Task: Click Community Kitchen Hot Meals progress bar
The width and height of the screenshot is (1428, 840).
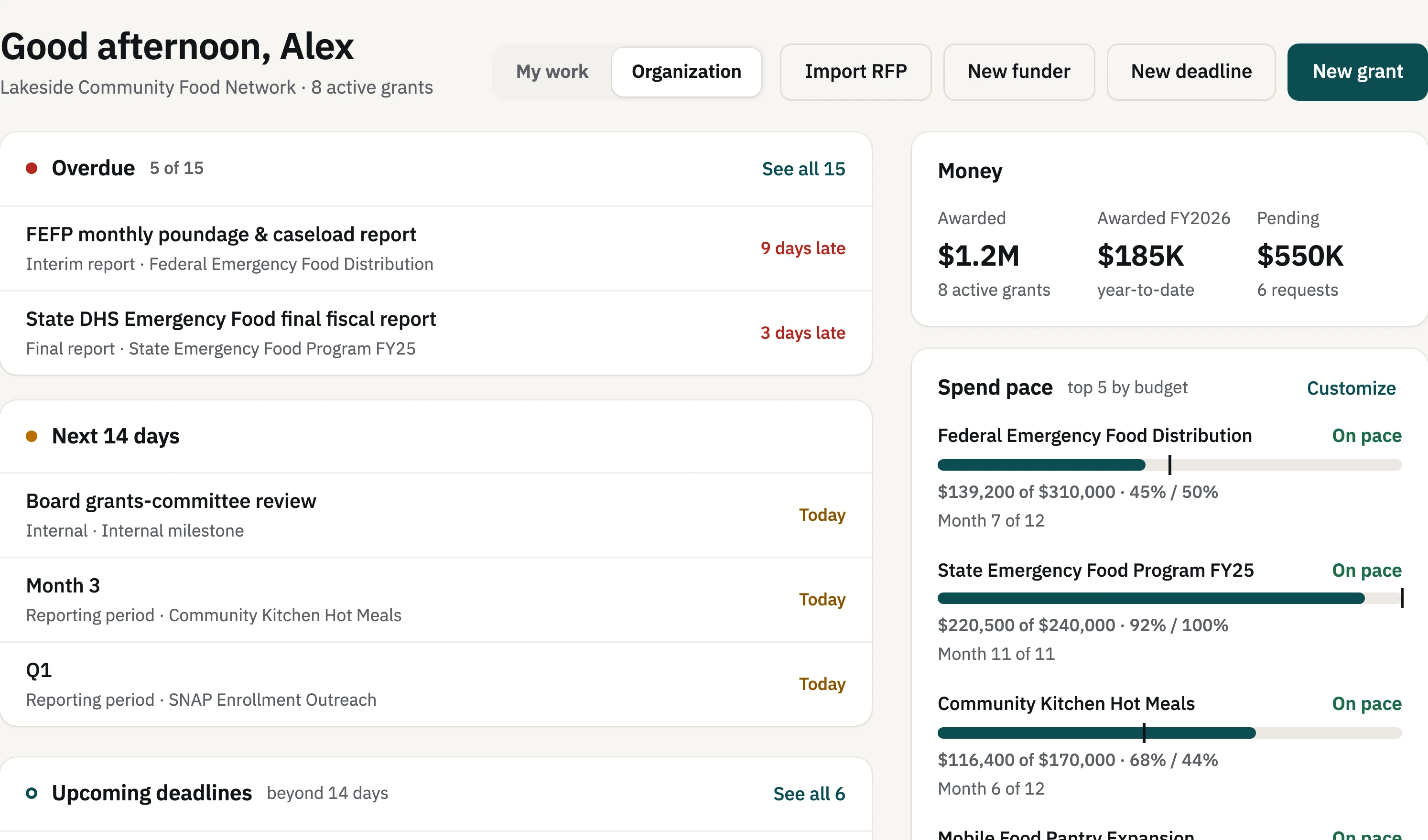Action: coord(1169,733)
